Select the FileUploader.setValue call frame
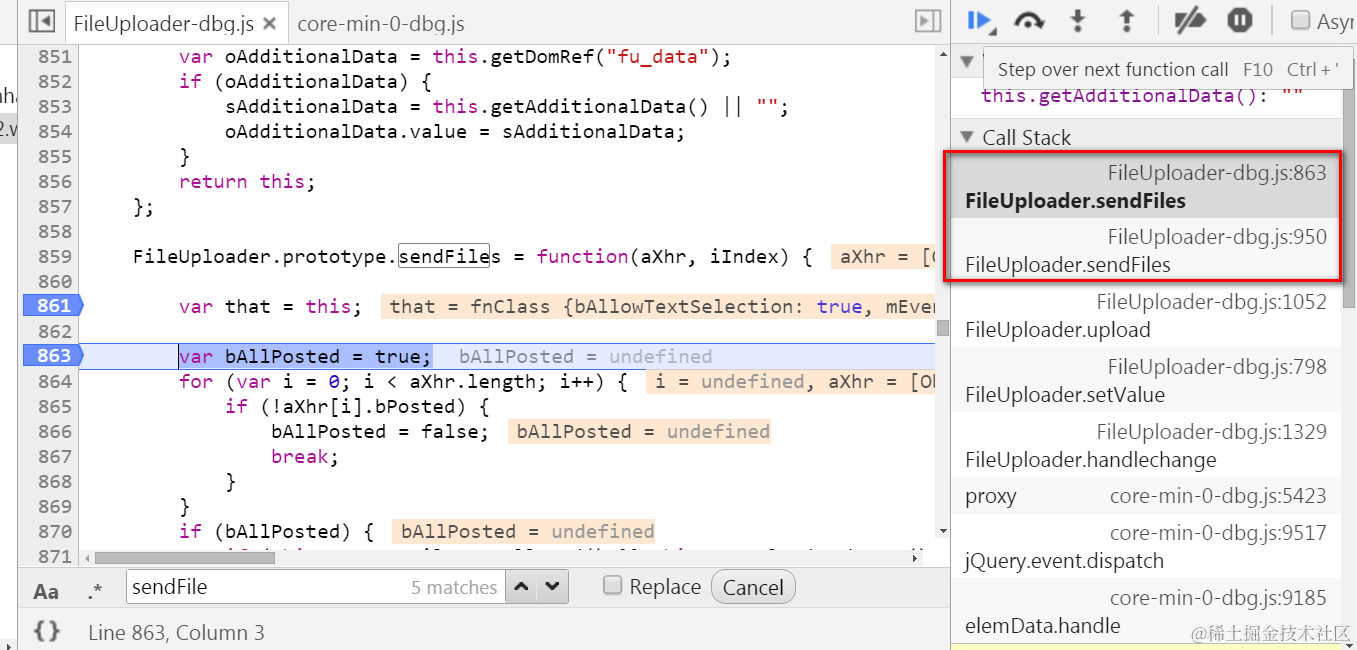Viewport: 1357px width, 650px height. [x=1145, y=380]
